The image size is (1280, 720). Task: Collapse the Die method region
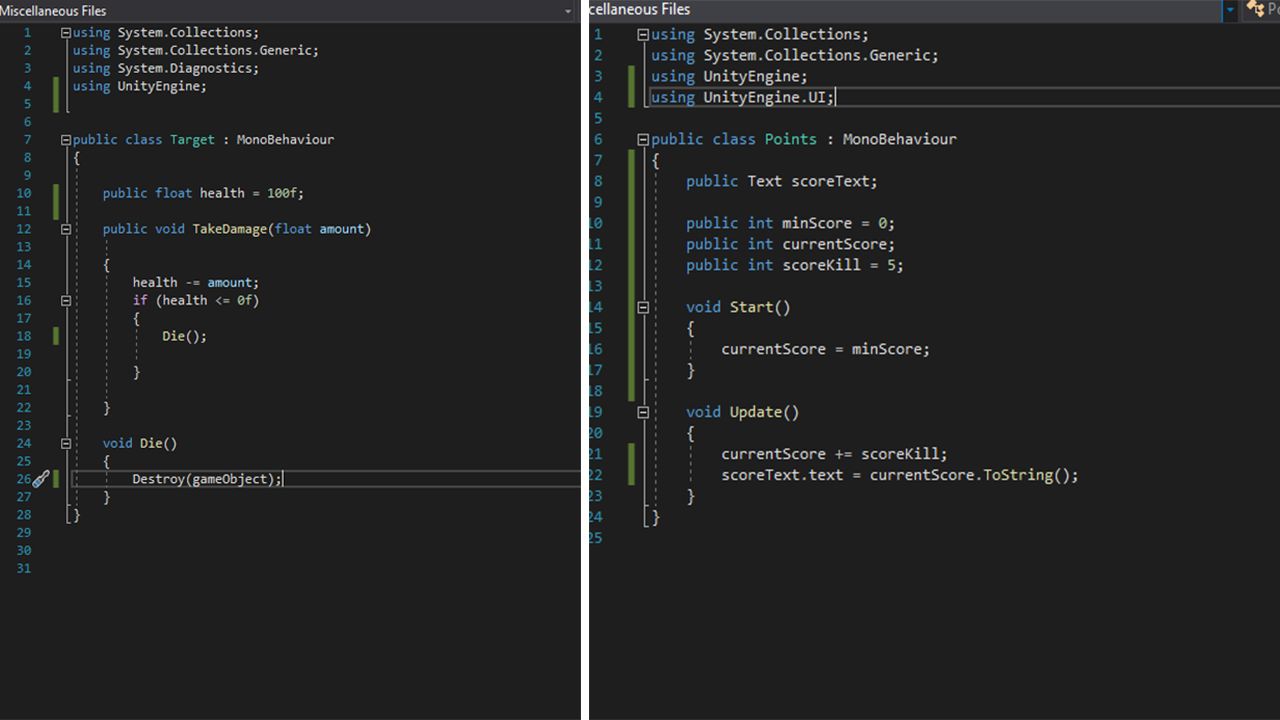tap(65, 442)
